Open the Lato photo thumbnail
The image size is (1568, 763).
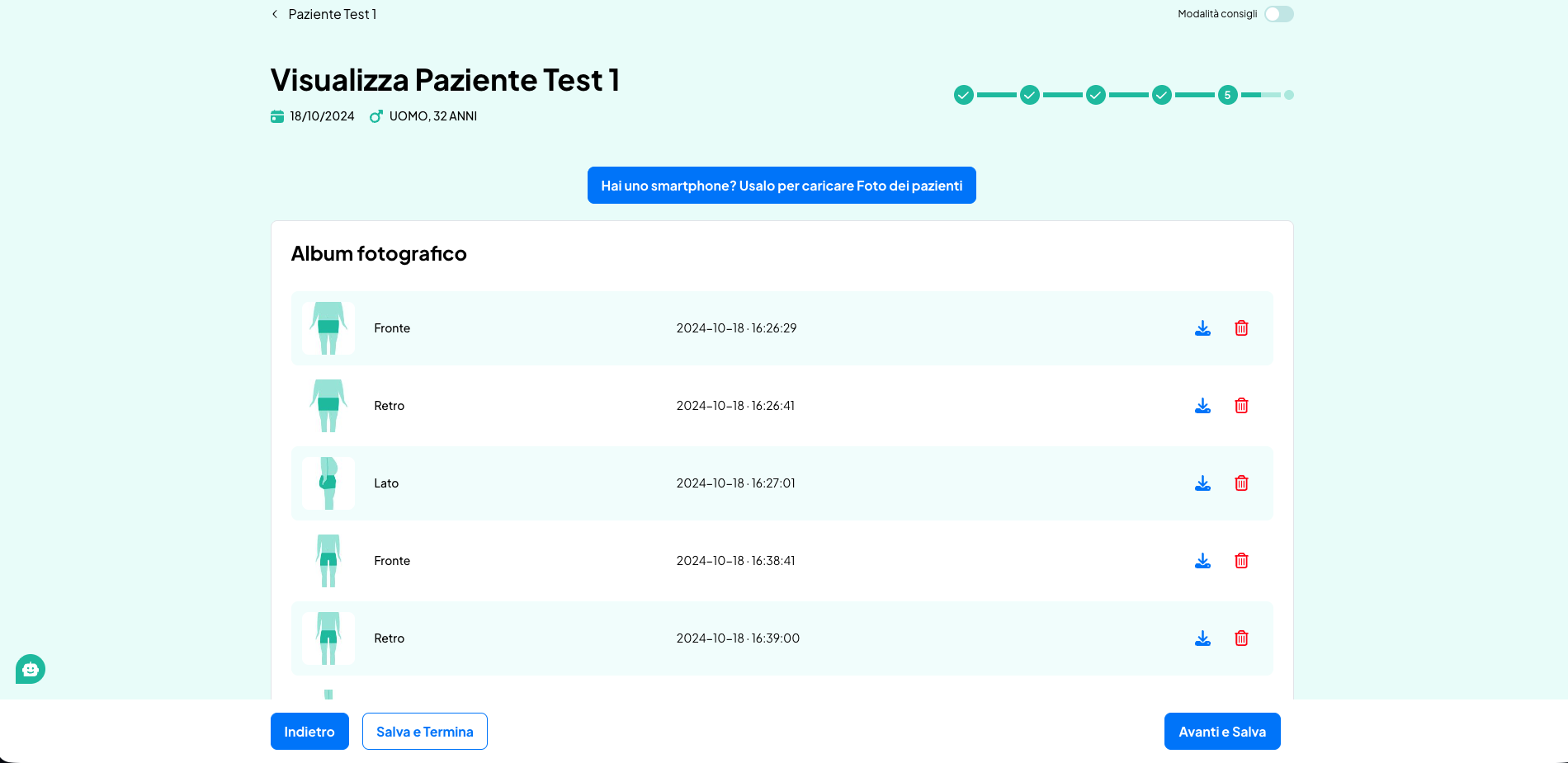[x=328, y=483]
